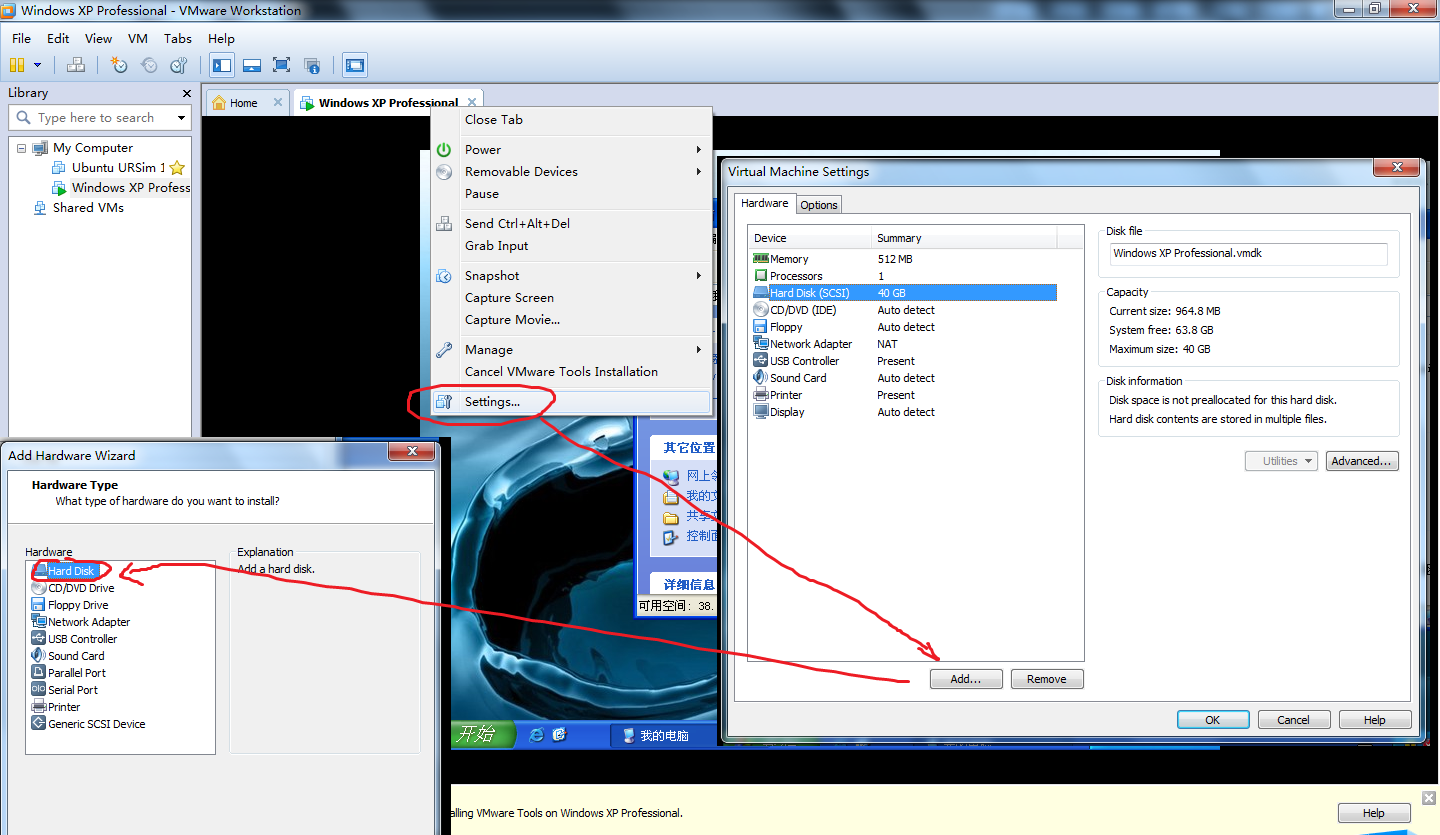Expand the Removable Devices submenu
Viewport: 1440px width, 835px height.
(x=571, y=172)
